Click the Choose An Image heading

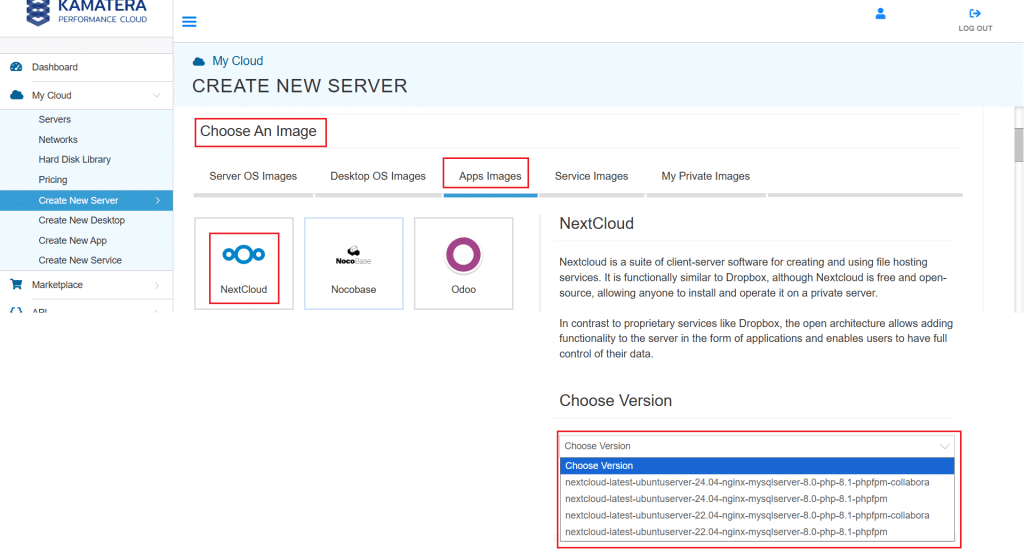tap(258, 131)
